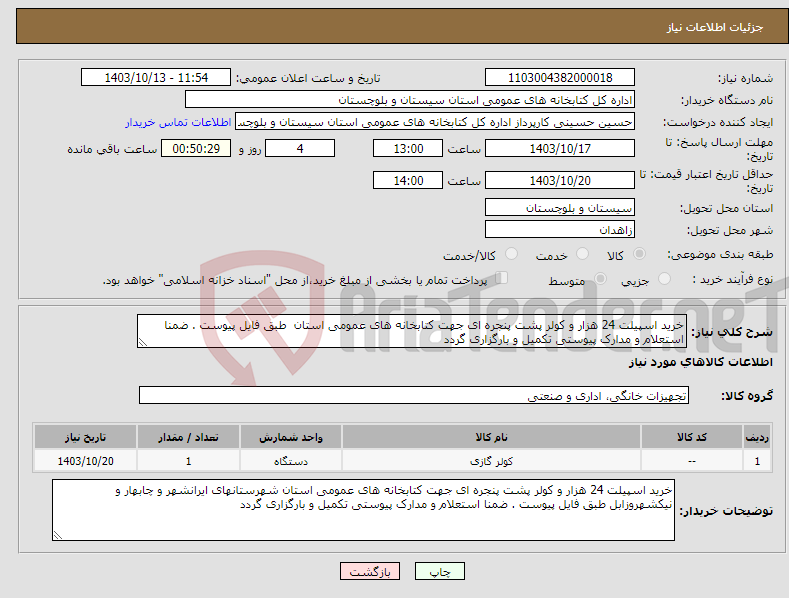Click the جزئیات اطلاعات نیاز page header
This screenshot has width=789, height=598.
point(715,27)
